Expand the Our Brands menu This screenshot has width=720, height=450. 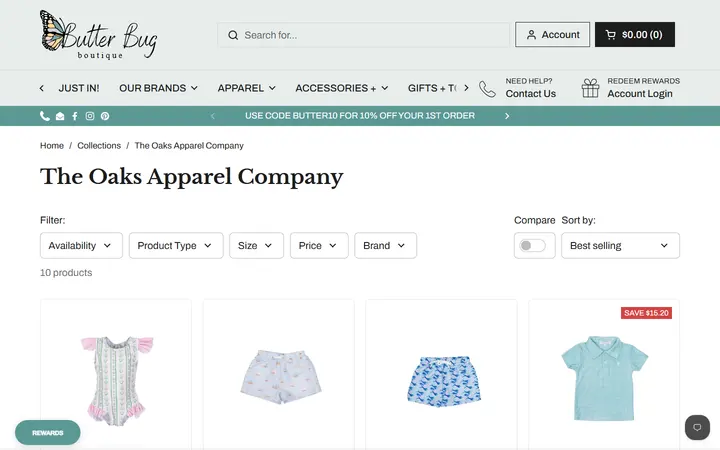(158, 88)
